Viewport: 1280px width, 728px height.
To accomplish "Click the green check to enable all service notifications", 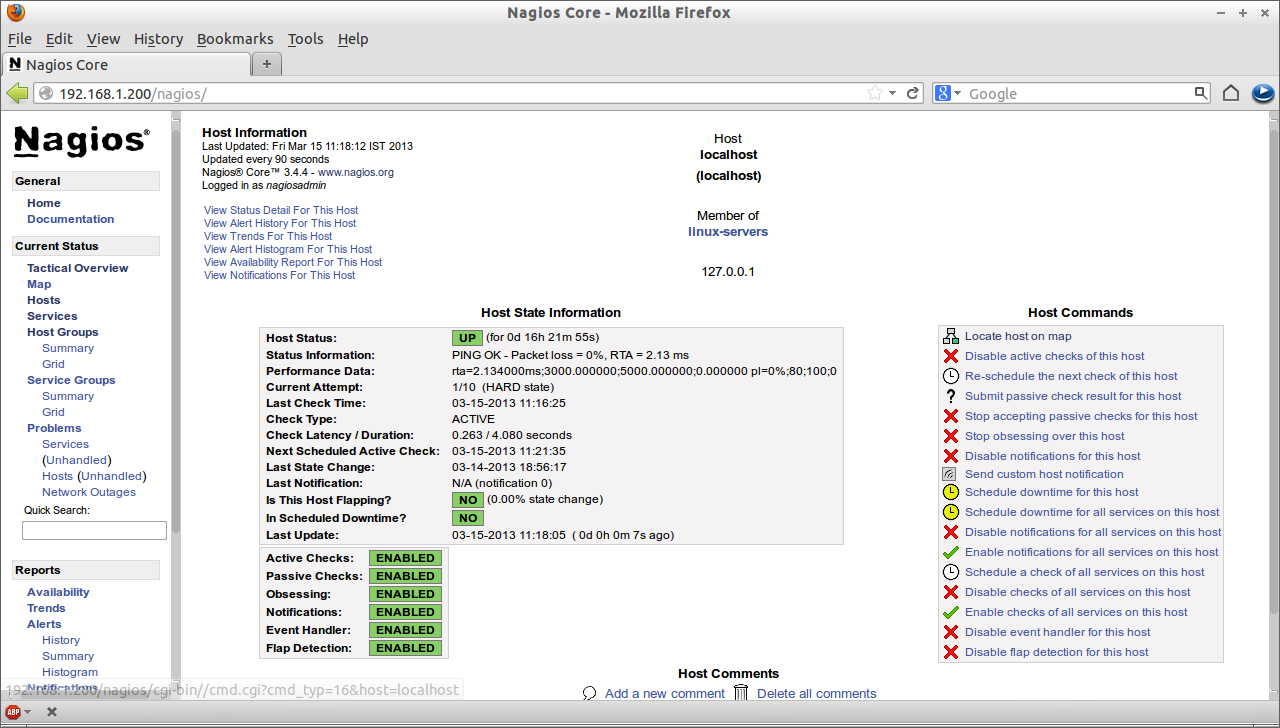I will click(950, 551).
